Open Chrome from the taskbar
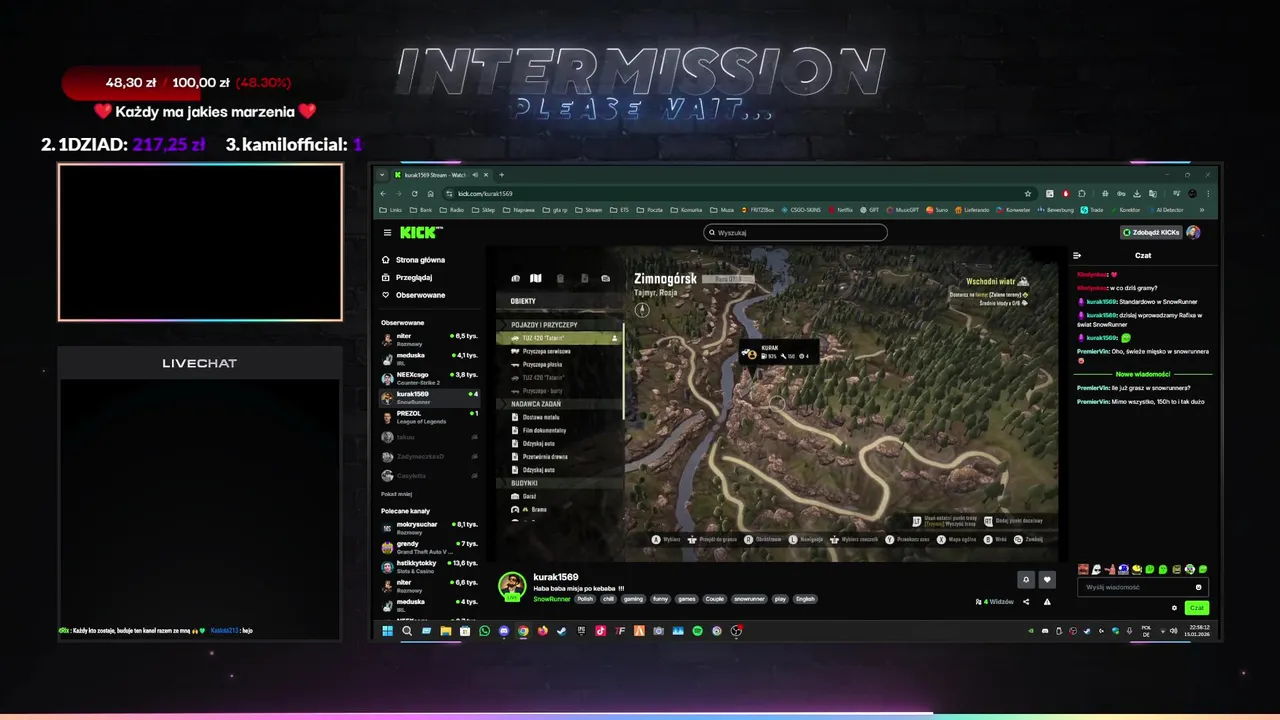 coord(523,631)
